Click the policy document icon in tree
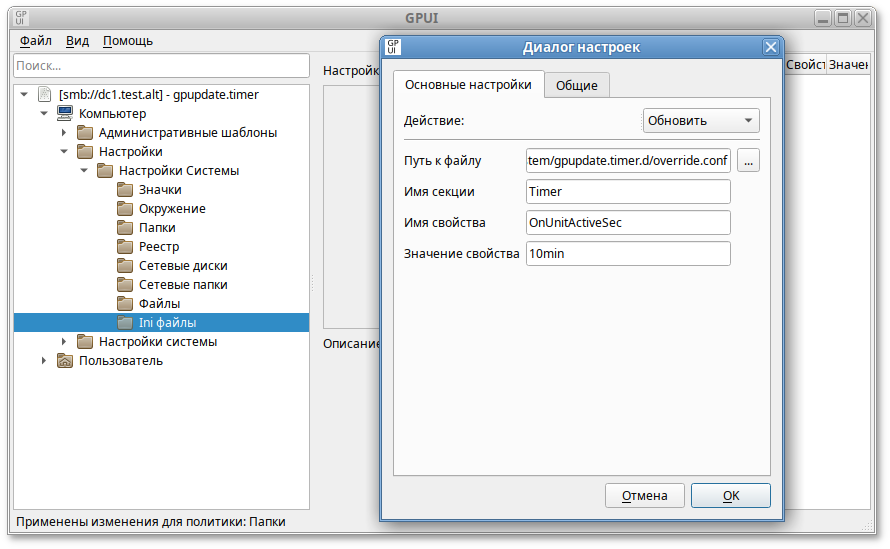Screen dimensions: 890x549 click(x=44, y=95)
